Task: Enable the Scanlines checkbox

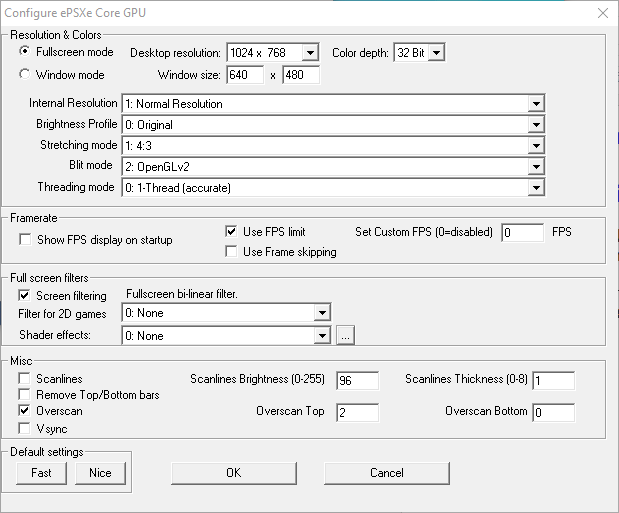Action: [x=24, y=378]
